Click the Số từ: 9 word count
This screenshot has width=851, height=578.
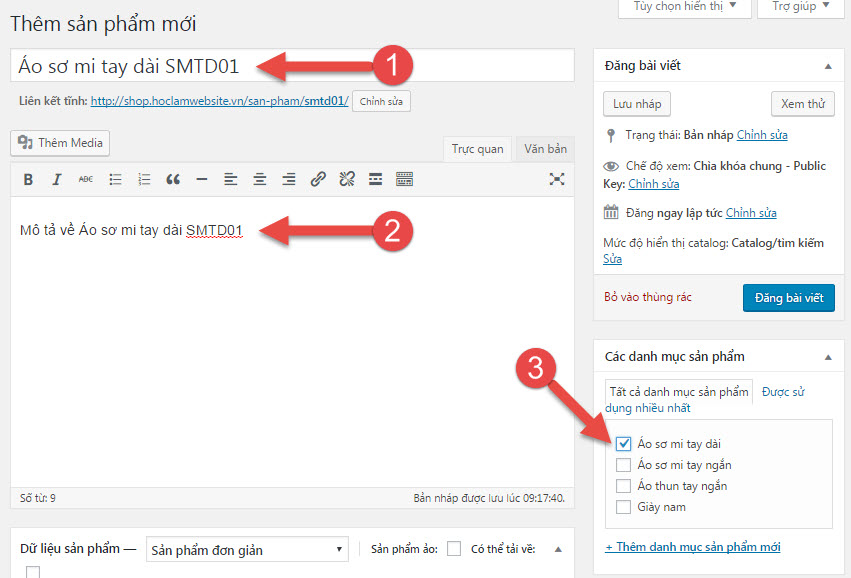[x=37, y=498]
